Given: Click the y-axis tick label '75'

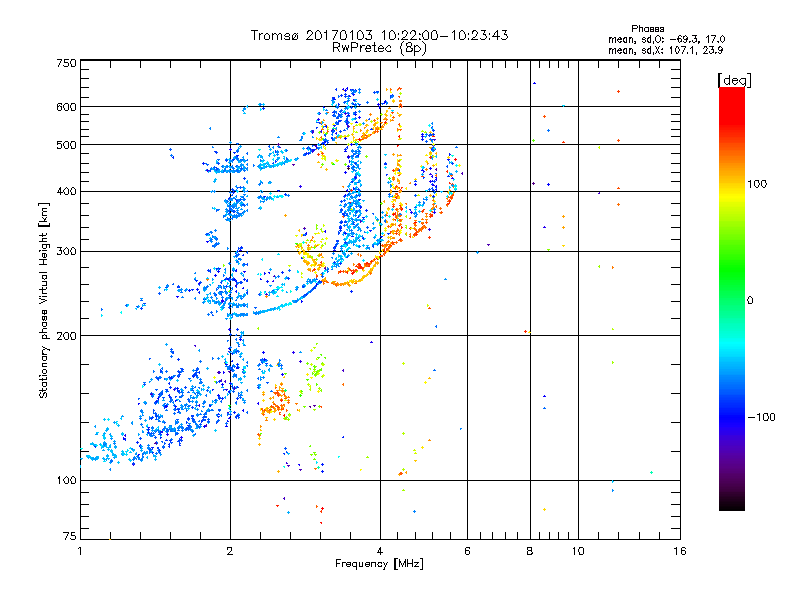Looking at the screenshot, I should click(70, 536).
